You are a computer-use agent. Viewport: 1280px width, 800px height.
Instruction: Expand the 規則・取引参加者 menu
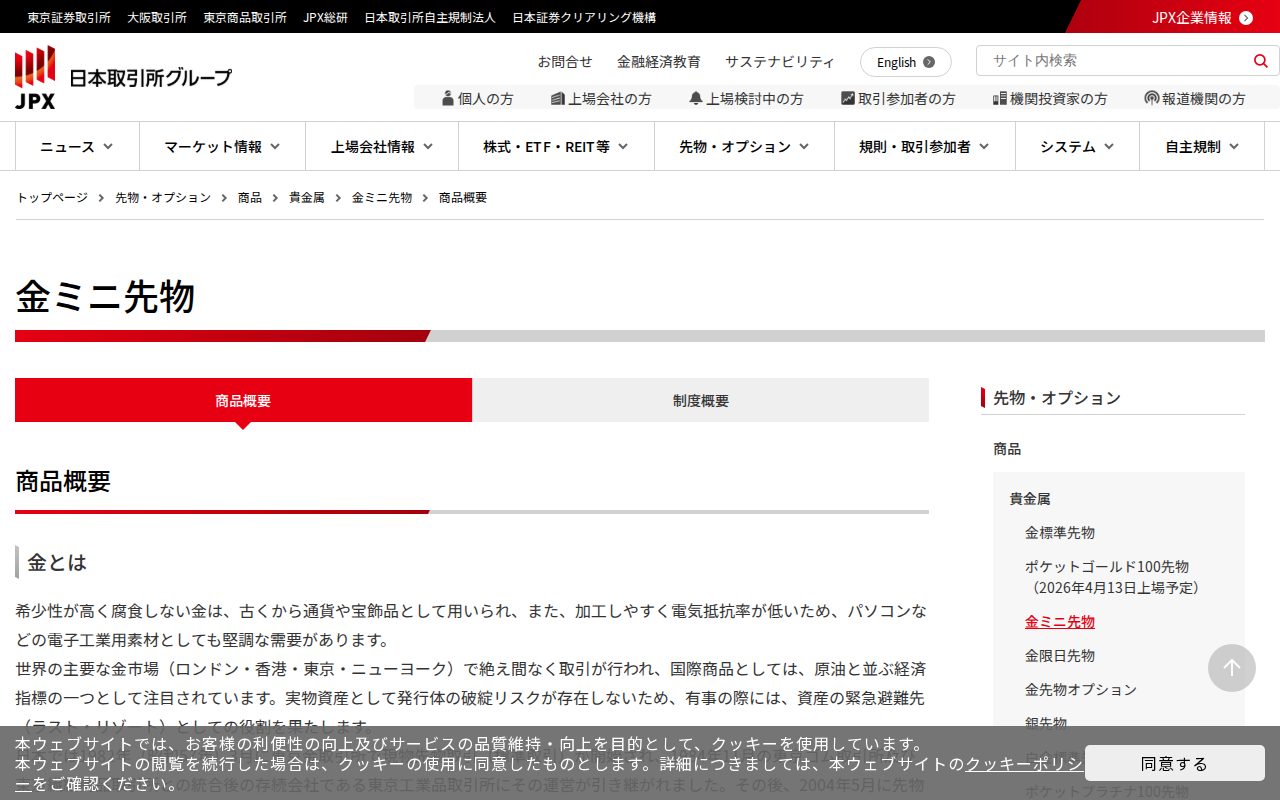click(x=925, y=146)
